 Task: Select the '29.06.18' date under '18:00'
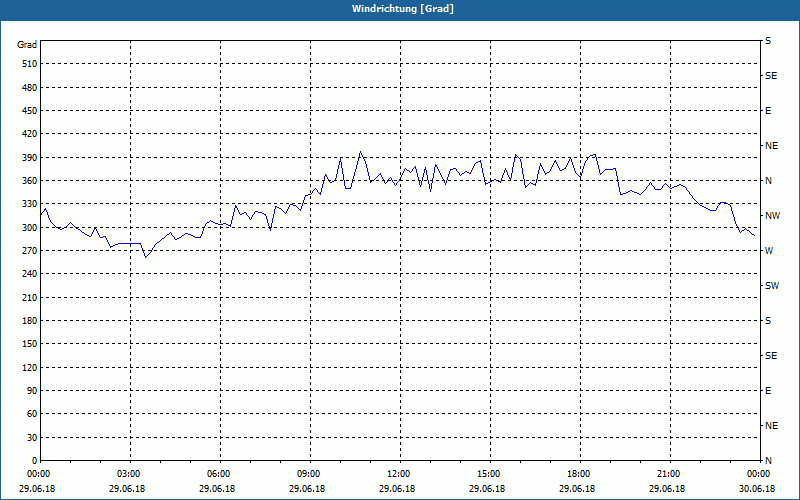(x=577, y=489)
